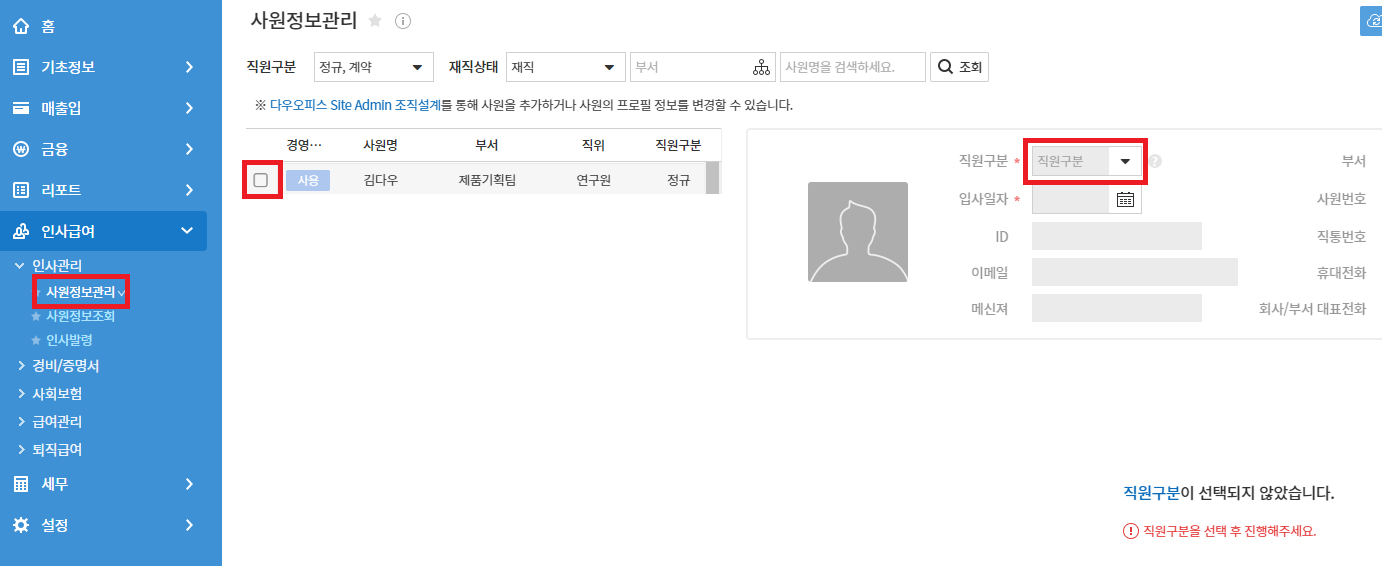Check the checkbox for 김다우 row
Viewport: 1382px width, 566px height.
coord(261,180)
